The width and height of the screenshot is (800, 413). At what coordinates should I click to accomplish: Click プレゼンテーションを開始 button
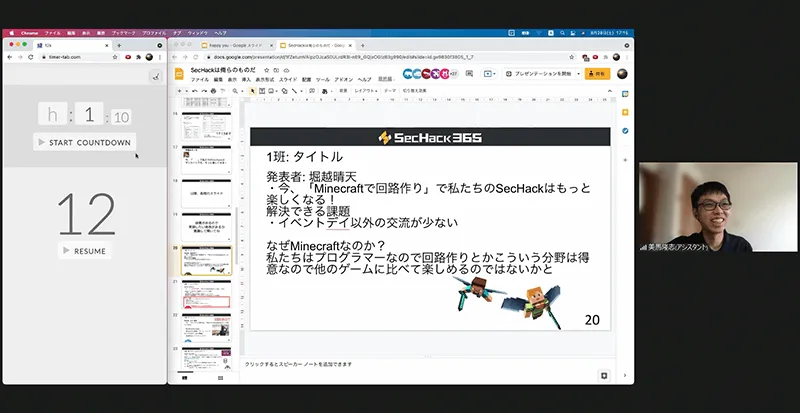tap(539, 74)
